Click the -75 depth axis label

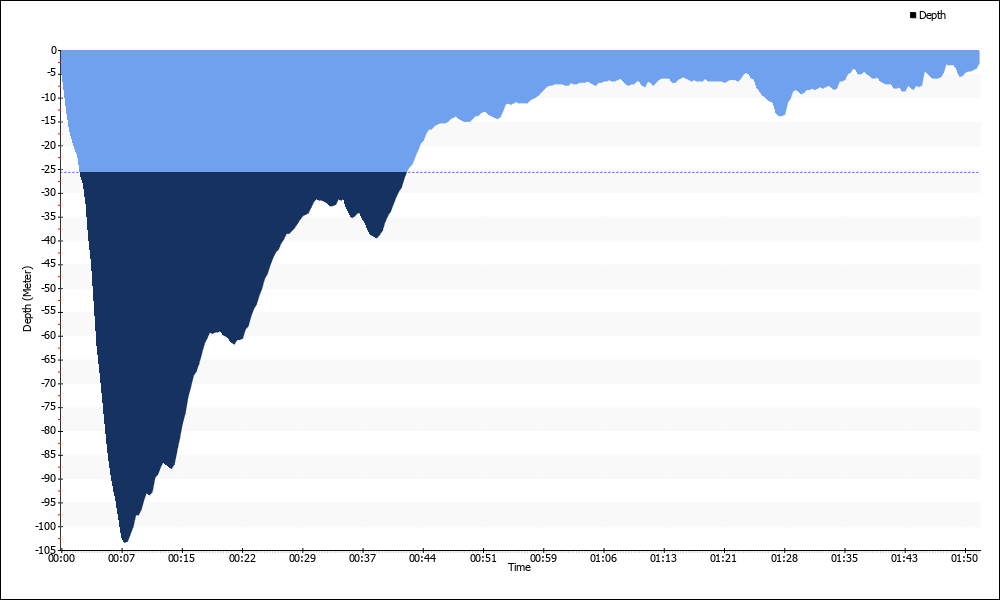click(50, 407)
